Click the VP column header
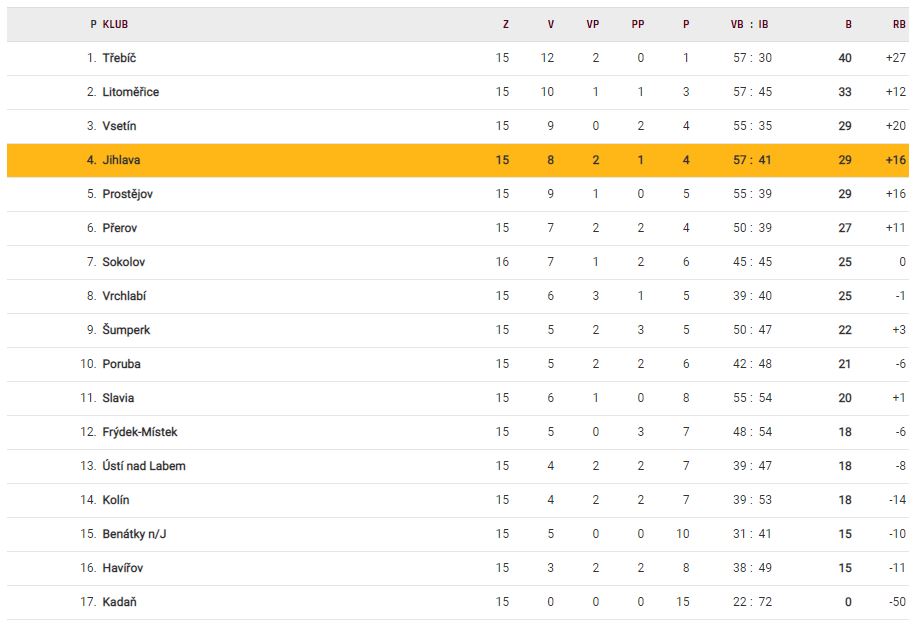The height and width of the screenshot is (624, 922). (593, 24)
